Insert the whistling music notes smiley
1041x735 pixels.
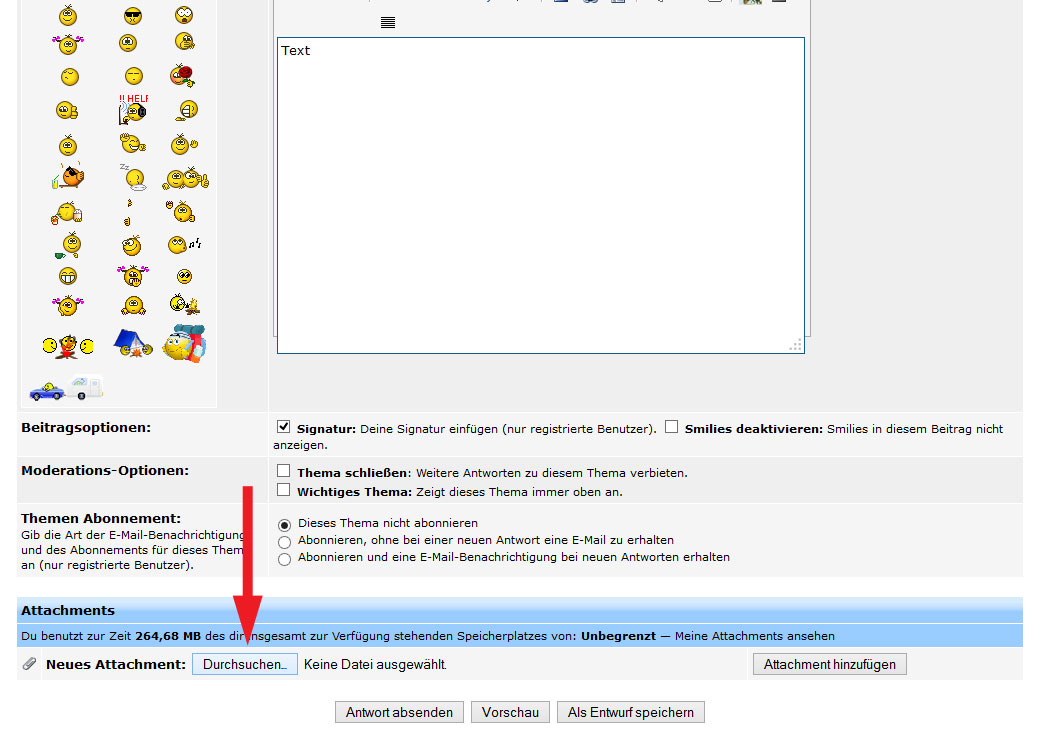(x=184, y=244)
